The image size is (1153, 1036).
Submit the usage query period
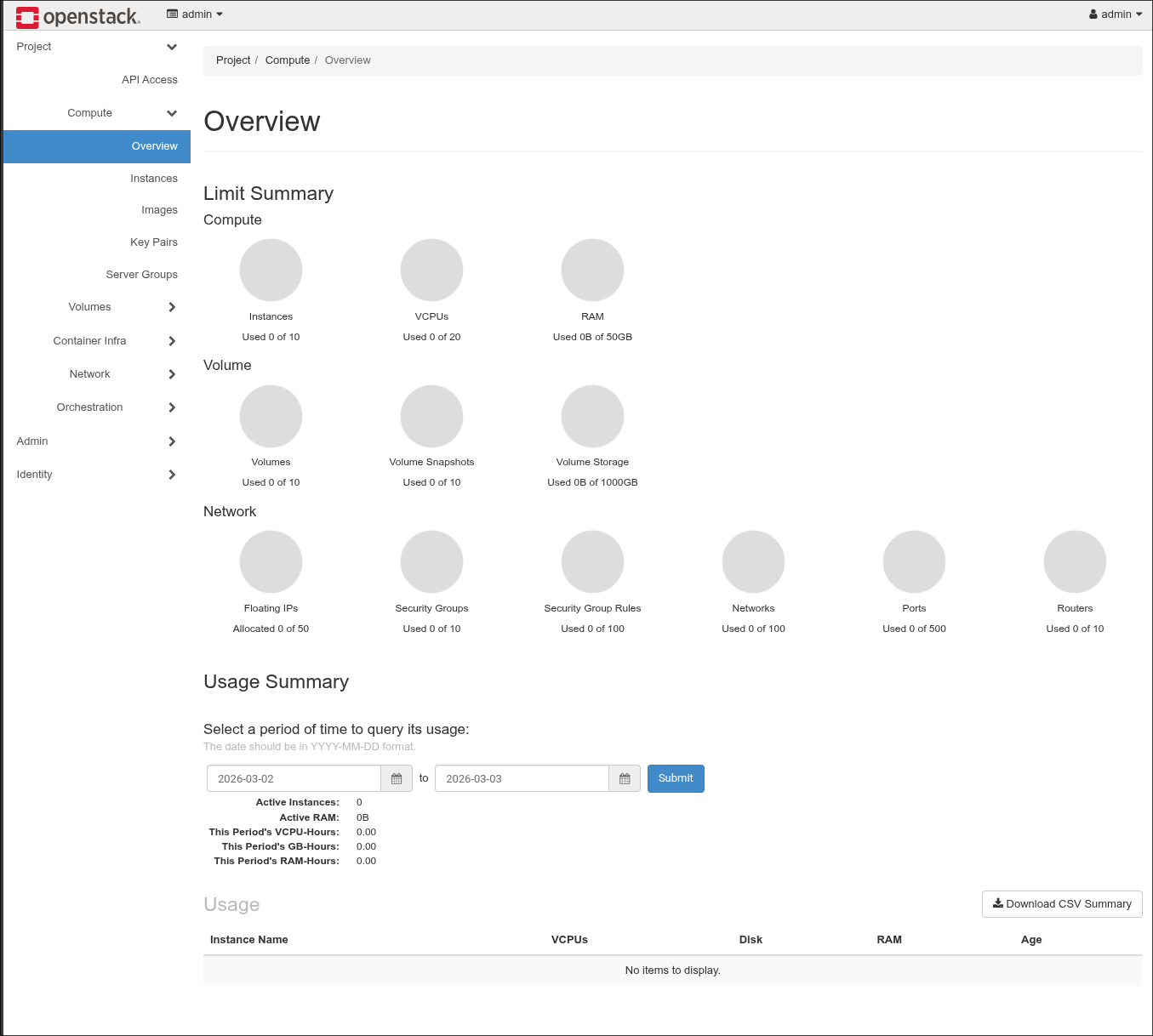point(676,779)
